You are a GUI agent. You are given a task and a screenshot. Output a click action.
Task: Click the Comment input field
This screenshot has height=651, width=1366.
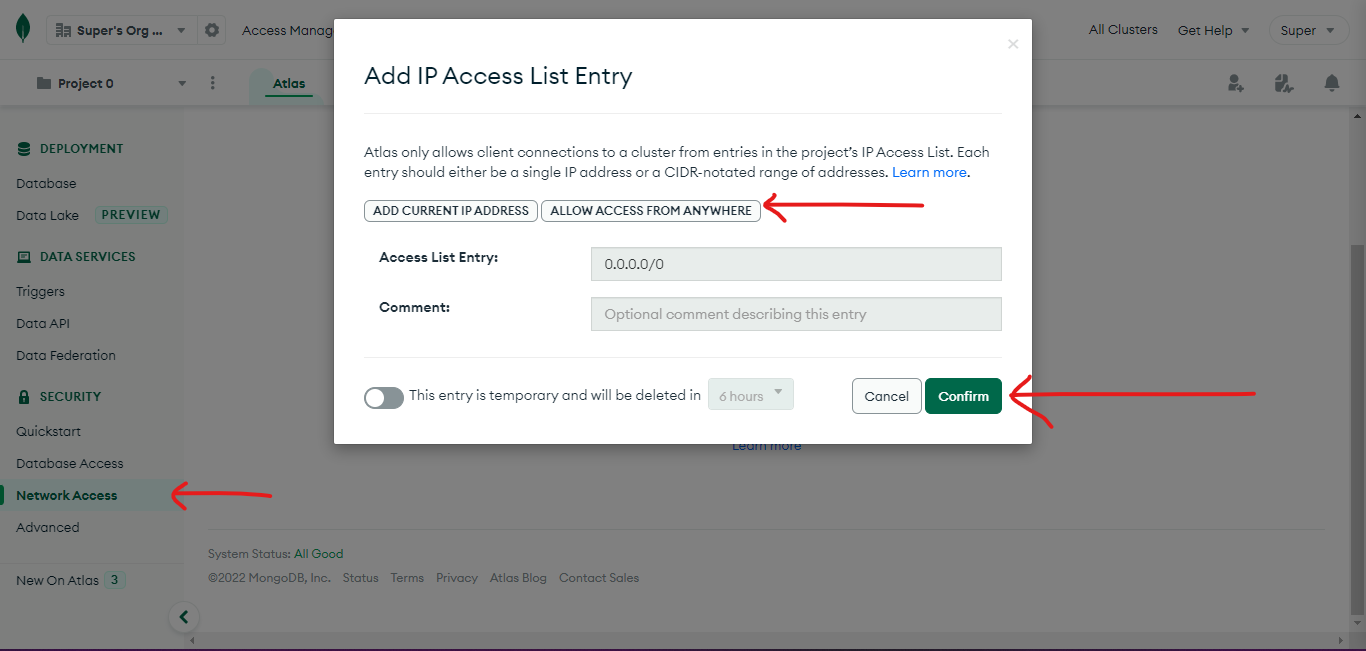click(x=796, y=314)
